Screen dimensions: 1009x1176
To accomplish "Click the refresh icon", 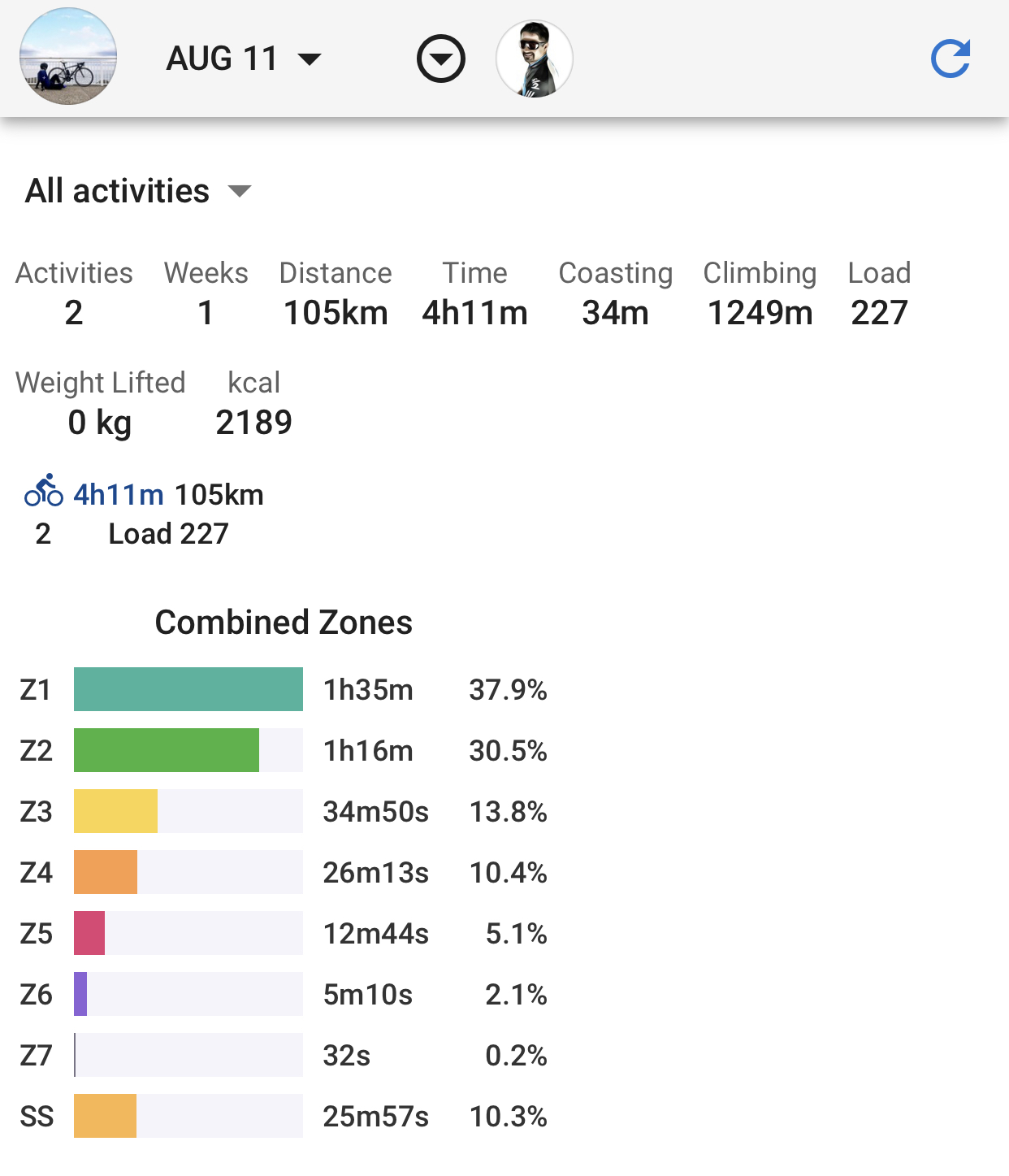I will tap(950, 59).
